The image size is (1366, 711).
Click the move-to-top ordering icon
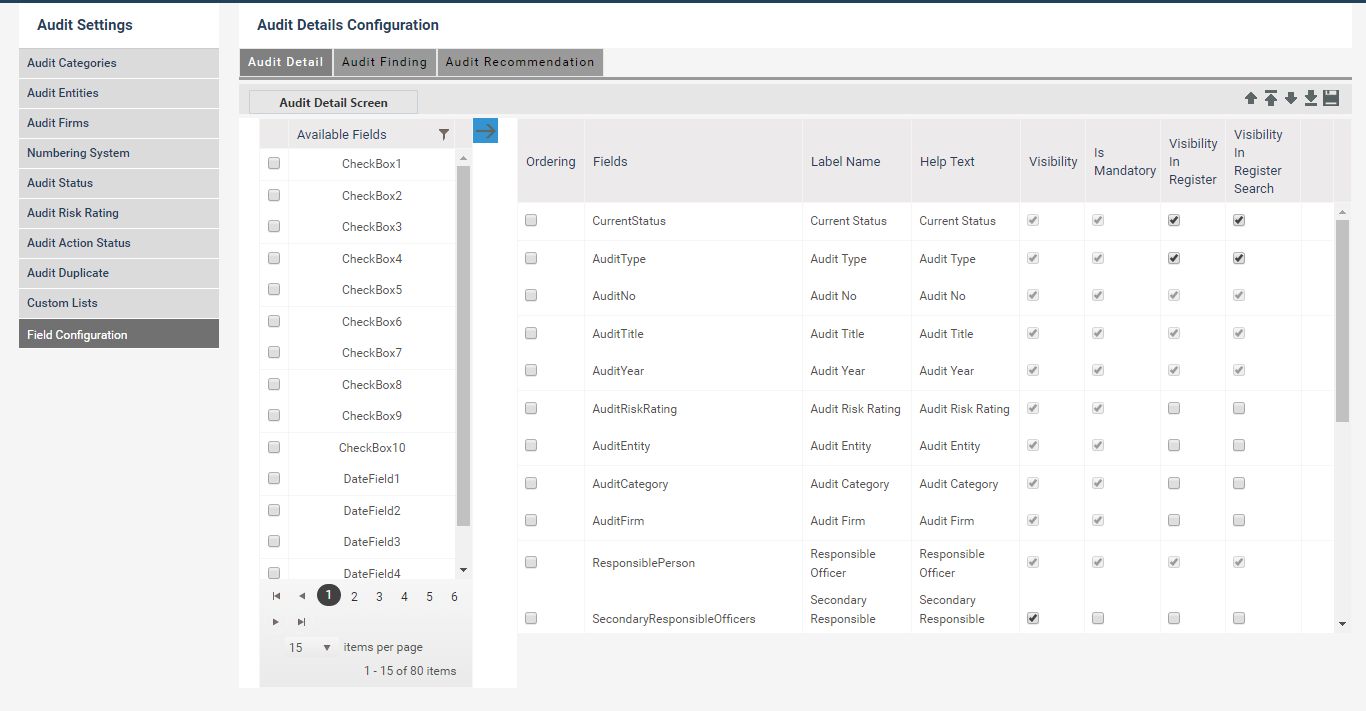1271,98
